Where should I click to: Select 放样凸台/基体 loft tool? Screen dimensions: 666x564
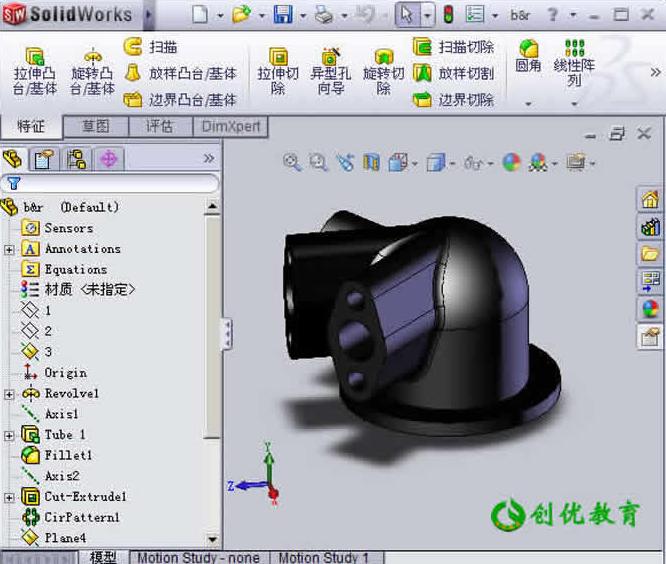180,73
